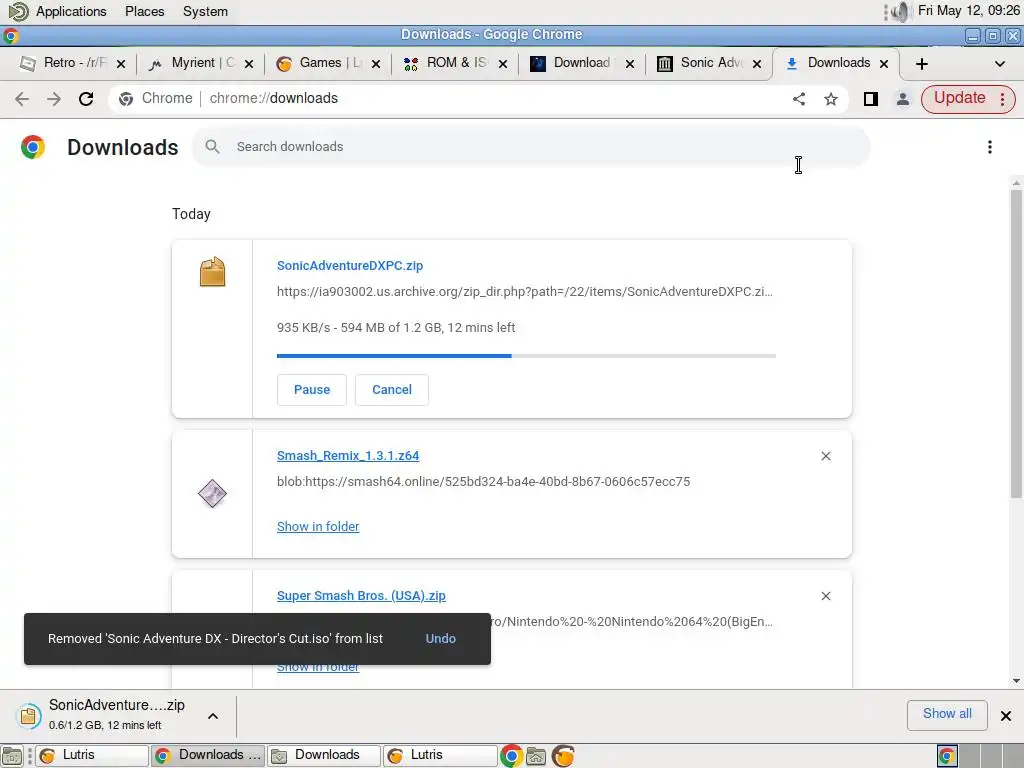This screenshot has height=768, width=1024.
Task: Share this page icon in address bar
Action: (799, 99)
